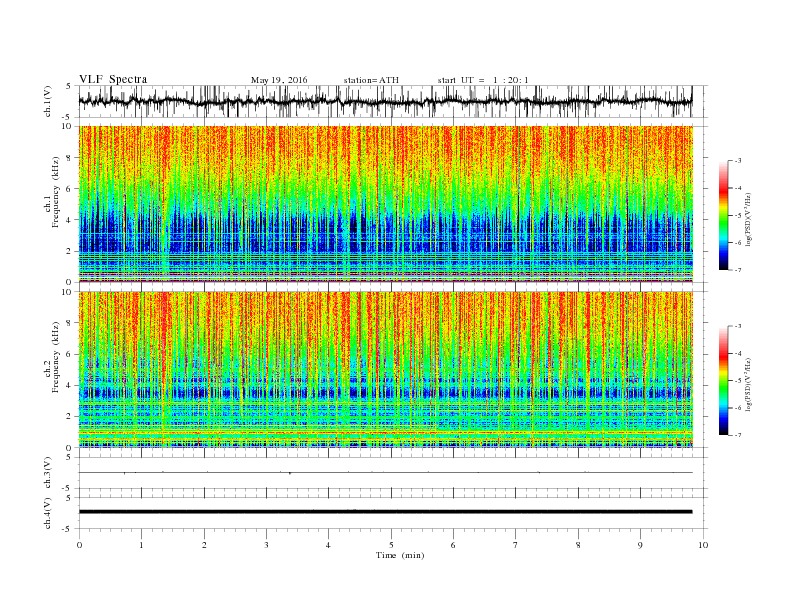Click the "8" tick on the time axis
The height and width of the screenshot is (612, 792).
point(578,545)
